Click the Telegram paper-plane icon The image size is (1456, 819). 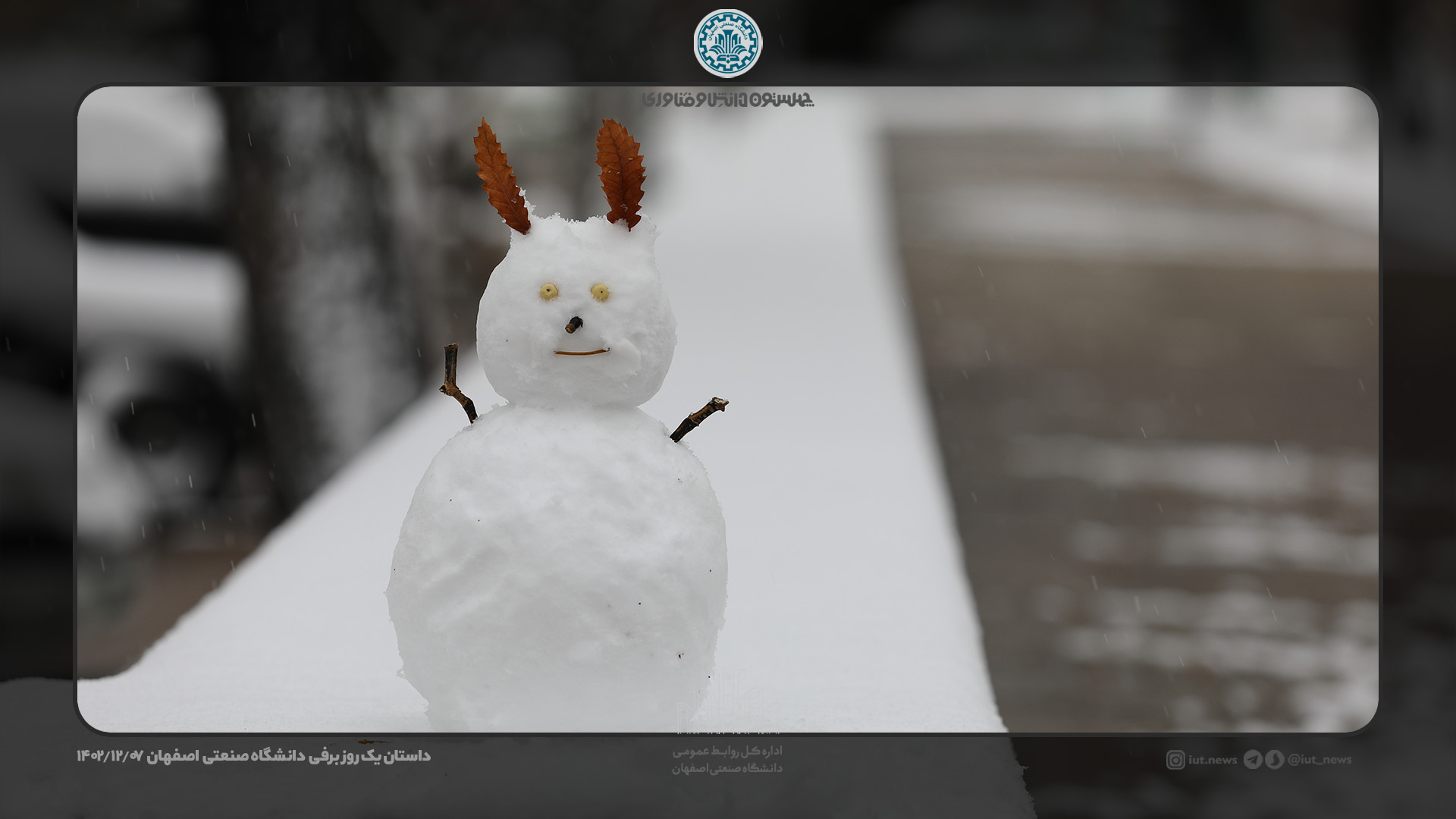[x=1253, y=760]
